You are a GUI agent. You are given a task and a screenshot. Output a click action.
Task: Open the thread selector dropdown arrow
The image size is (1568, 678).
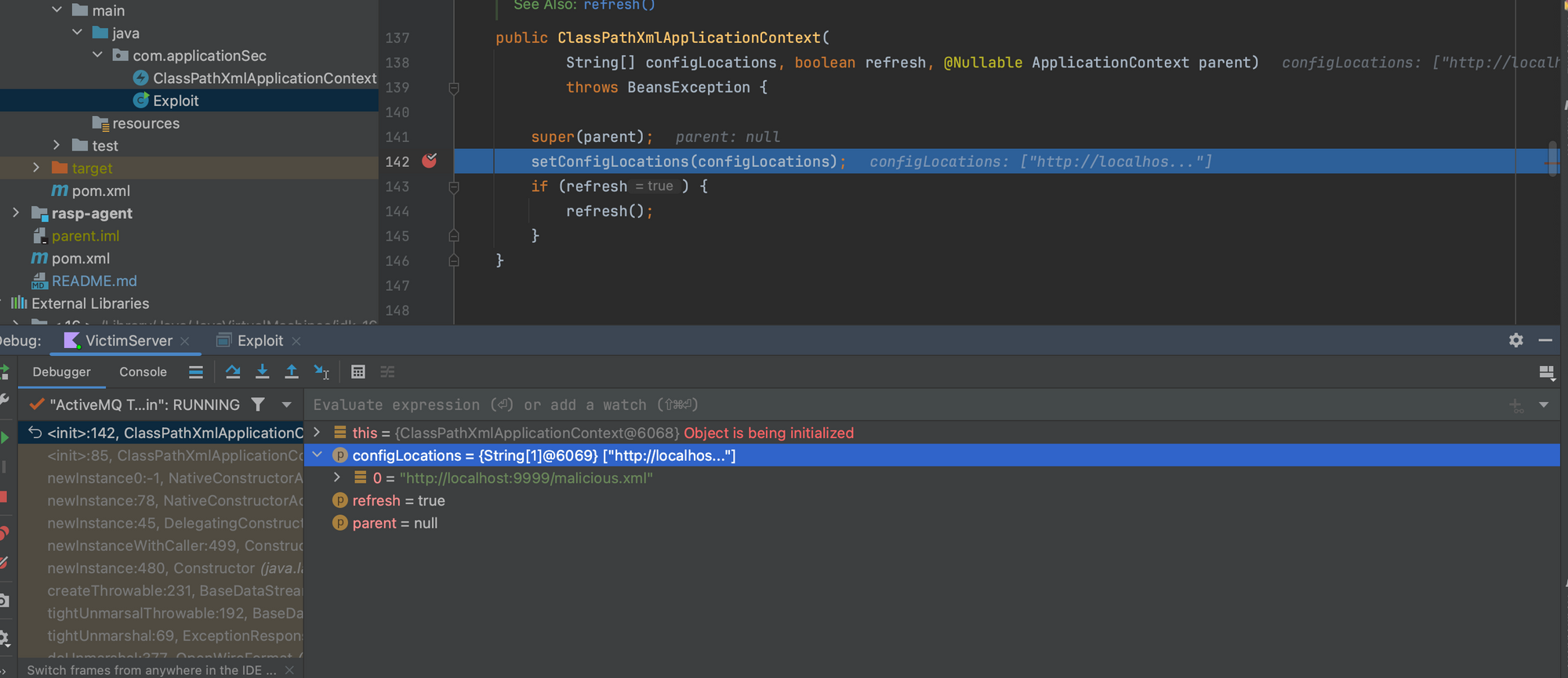286,405
